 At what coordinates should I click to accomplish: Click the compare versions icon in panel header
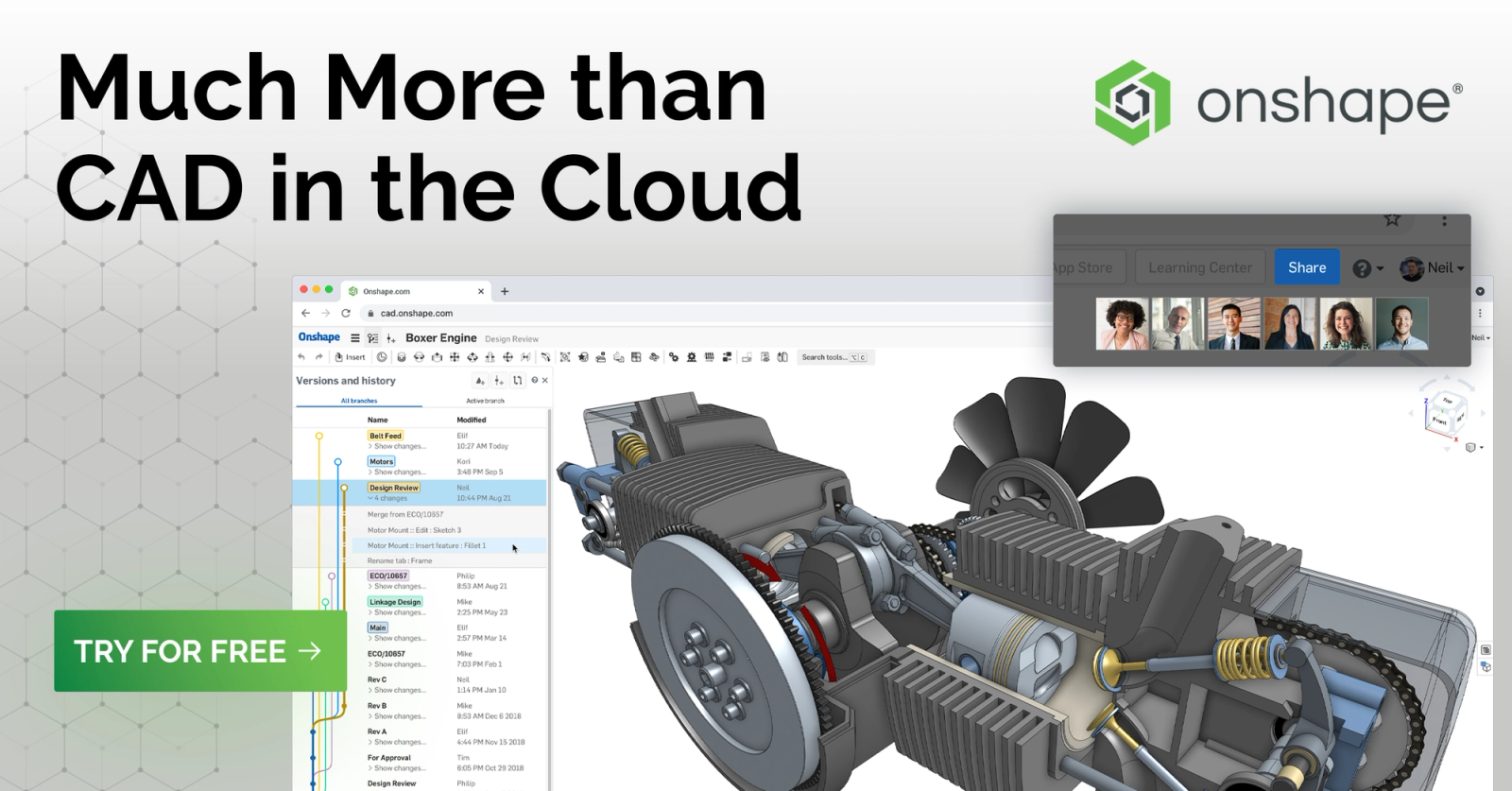[x=517, y=381]
